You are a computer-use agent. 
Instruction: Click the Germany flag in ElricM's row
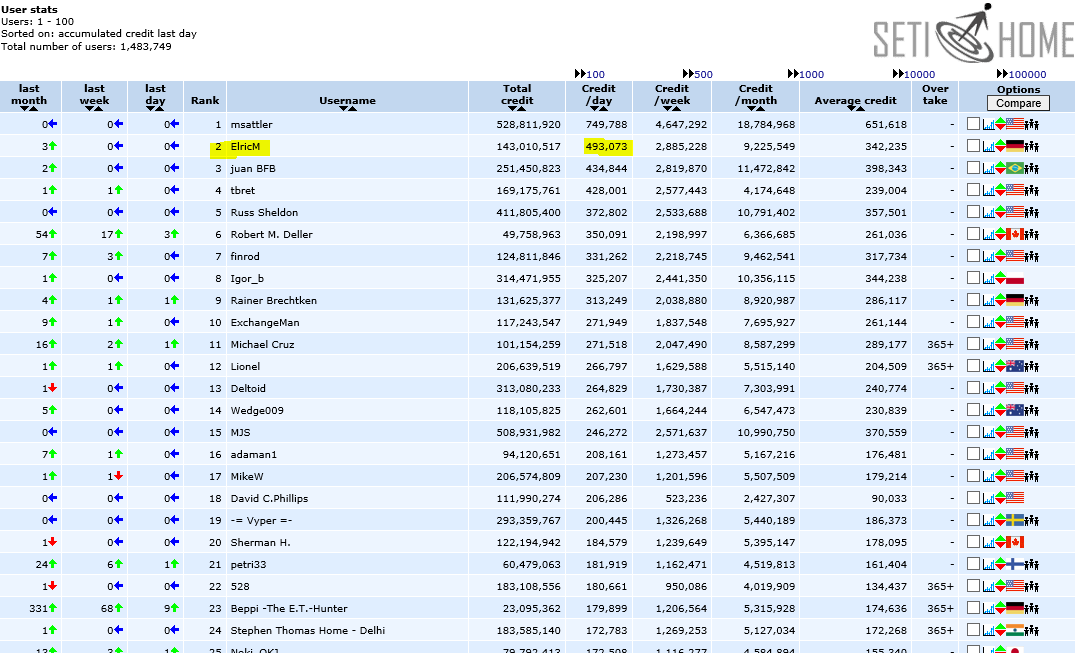click(x=1015, y=147)
